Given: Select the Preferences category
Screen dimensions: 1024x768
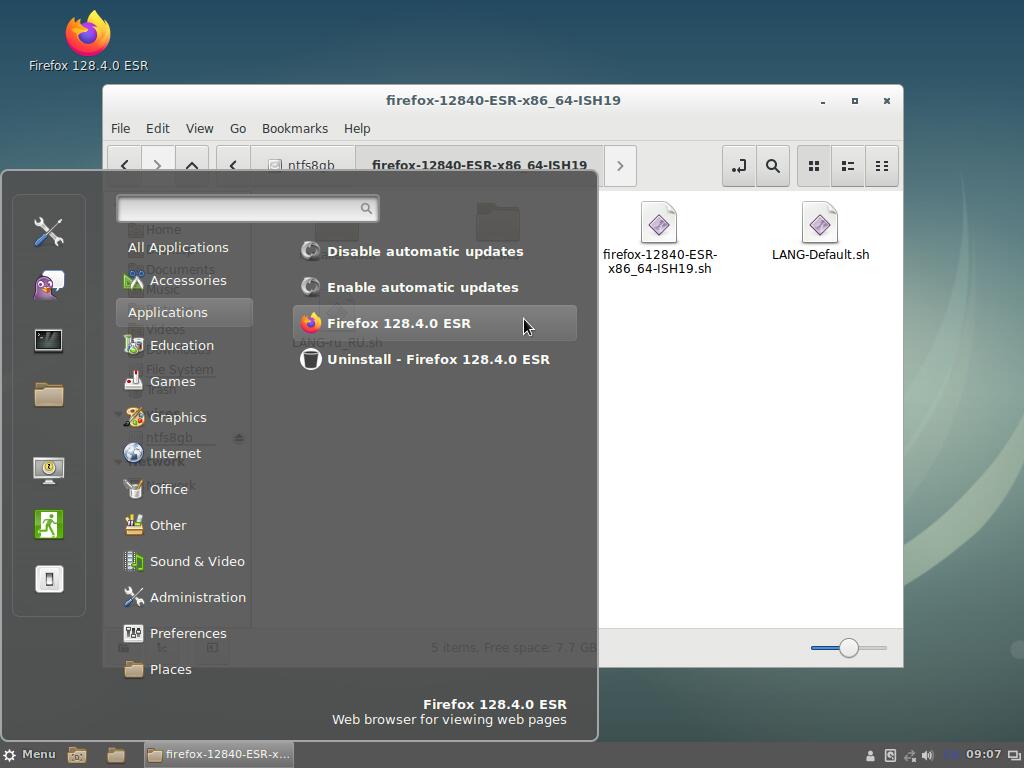Looking at the screenshot, I should pos(184,633).
